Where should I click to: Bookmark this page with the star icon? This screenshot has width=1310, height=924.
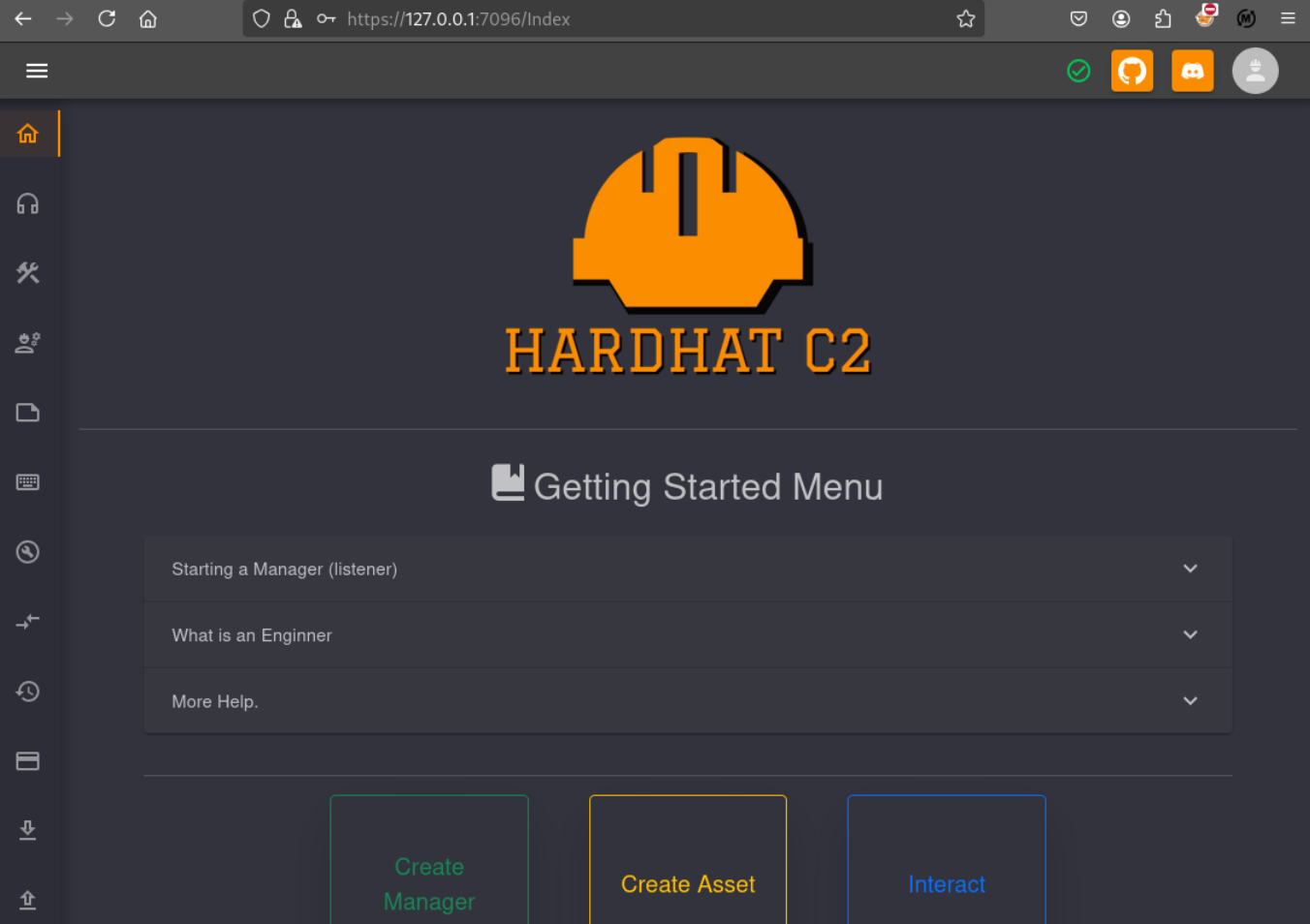coord(965,19)
